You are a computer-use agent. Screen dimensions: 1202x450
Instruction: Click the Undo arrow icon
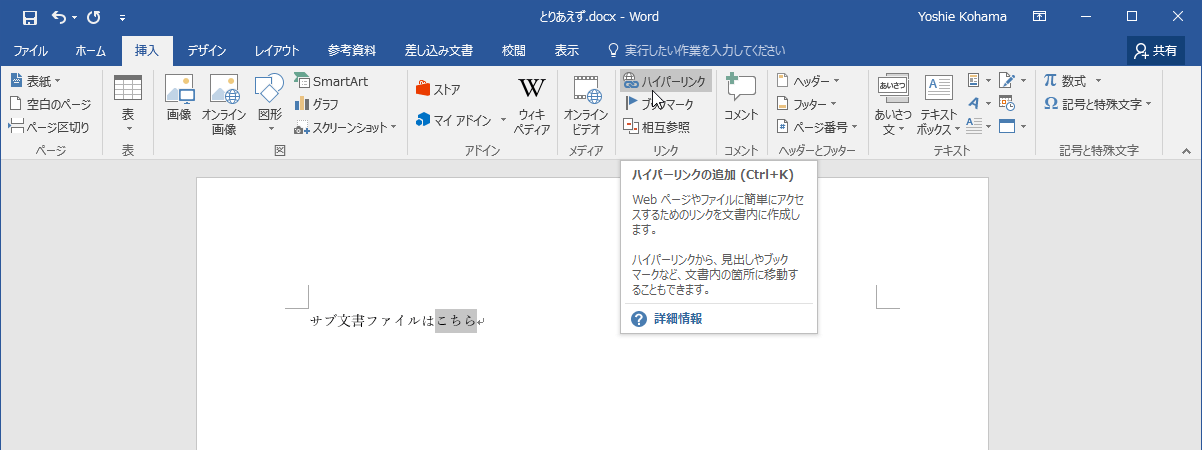pyautogui.click(x=59, y=17)
